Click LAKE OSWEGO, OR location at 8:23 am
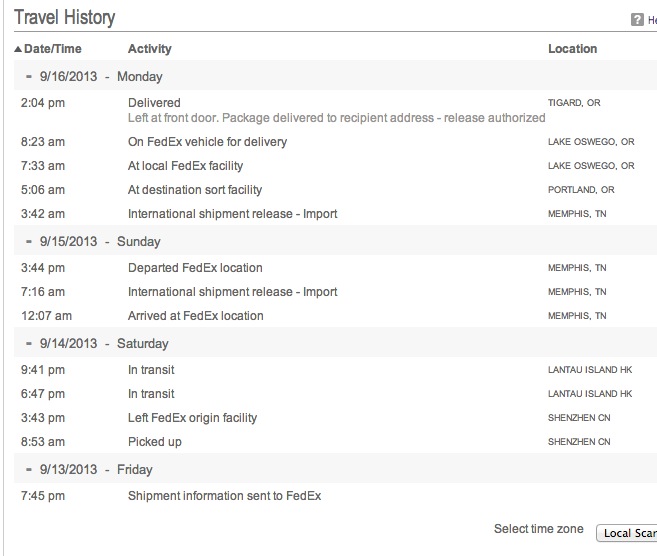This screenshot has height=556, width=657. click(591, 142)
